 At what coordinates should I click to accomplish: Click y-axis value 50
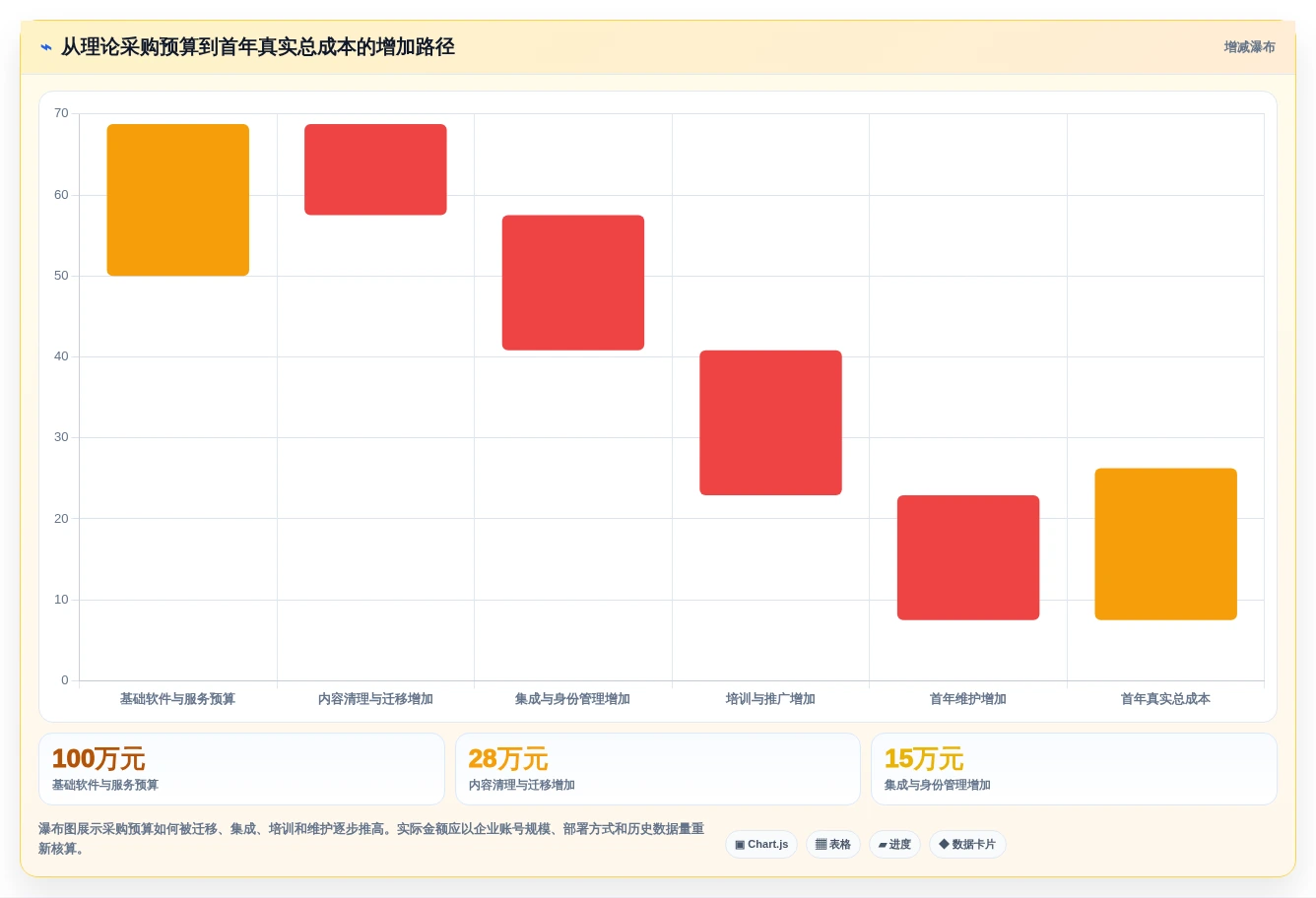click(61, 276)
